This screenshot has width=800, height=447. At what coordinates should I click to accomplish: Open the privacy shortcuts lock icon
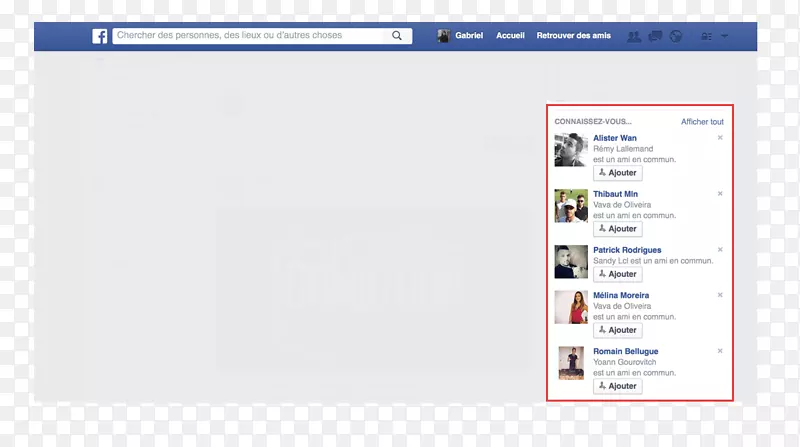[706, 36]
